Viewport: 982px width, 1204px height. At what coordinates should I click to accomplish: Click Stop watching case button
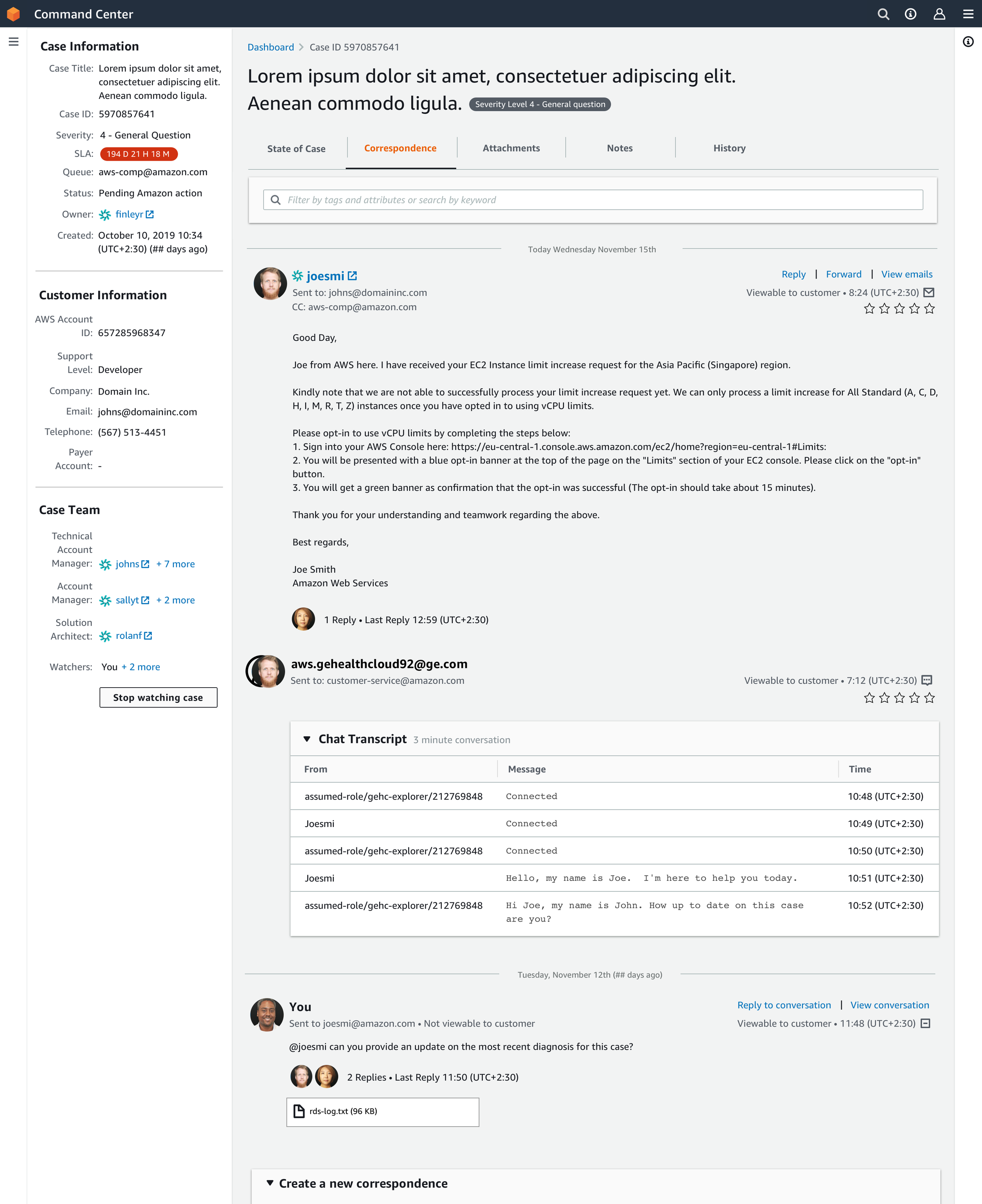click(x=158, y=697)
